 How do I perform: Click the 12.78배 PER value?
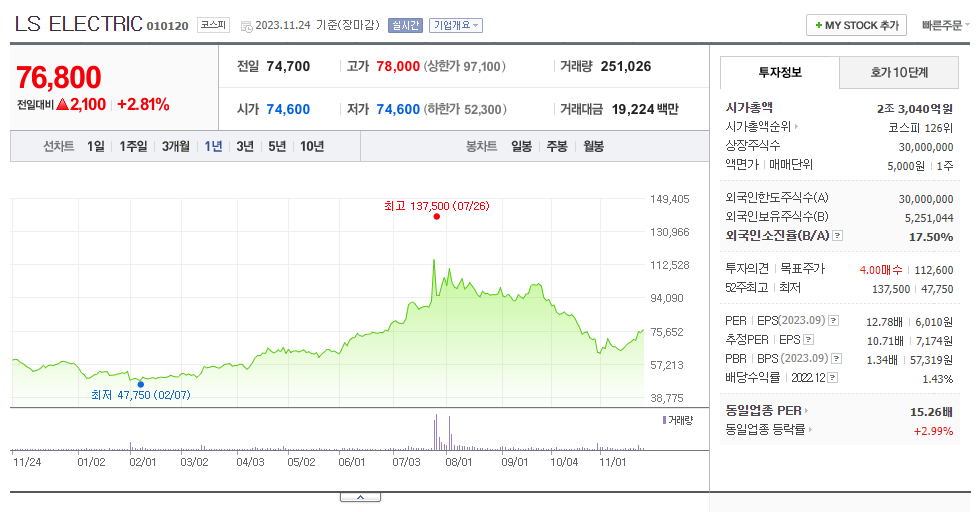pyautogui.click(x=884, y=322)
